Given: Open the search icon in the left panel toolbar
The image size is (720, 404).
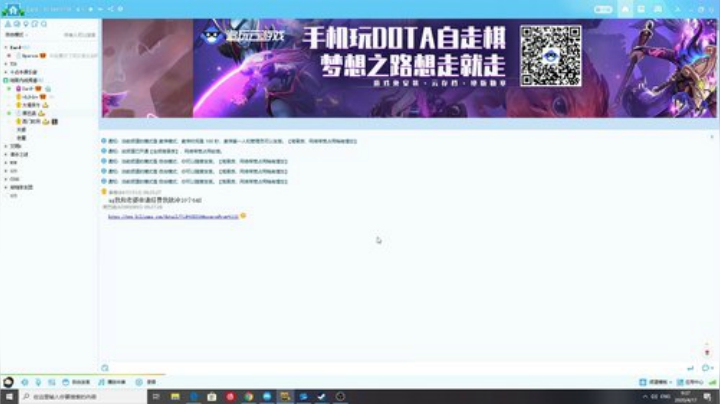Looking at the screenshot, I should tap(44, 23).
